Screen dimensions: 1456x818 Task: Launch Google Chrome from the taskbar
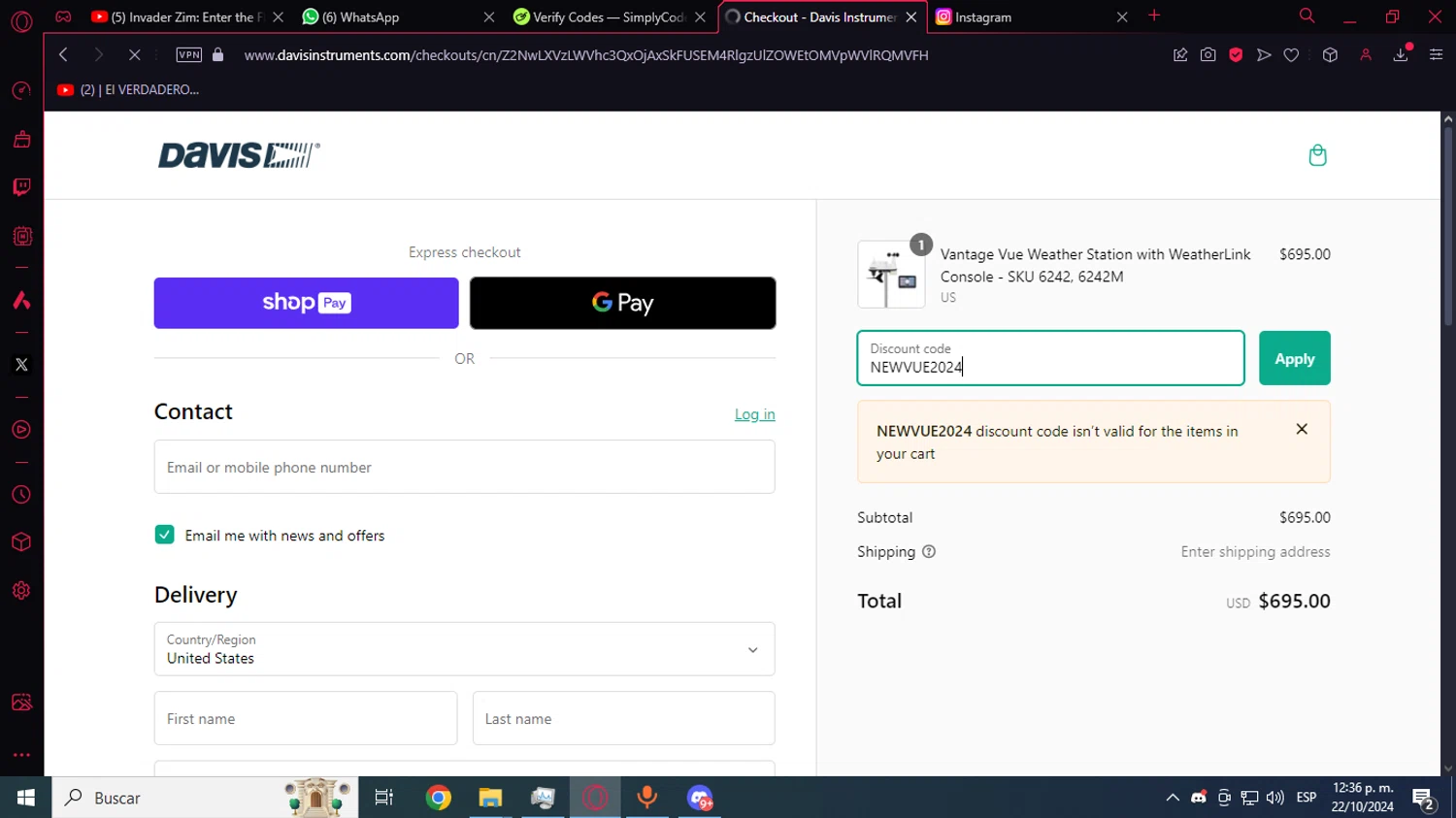(439, 798)
